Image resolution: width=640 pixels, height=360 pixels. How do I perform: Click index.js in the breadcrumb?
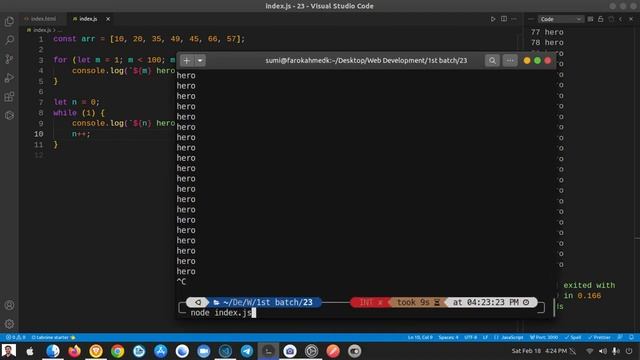42,30
